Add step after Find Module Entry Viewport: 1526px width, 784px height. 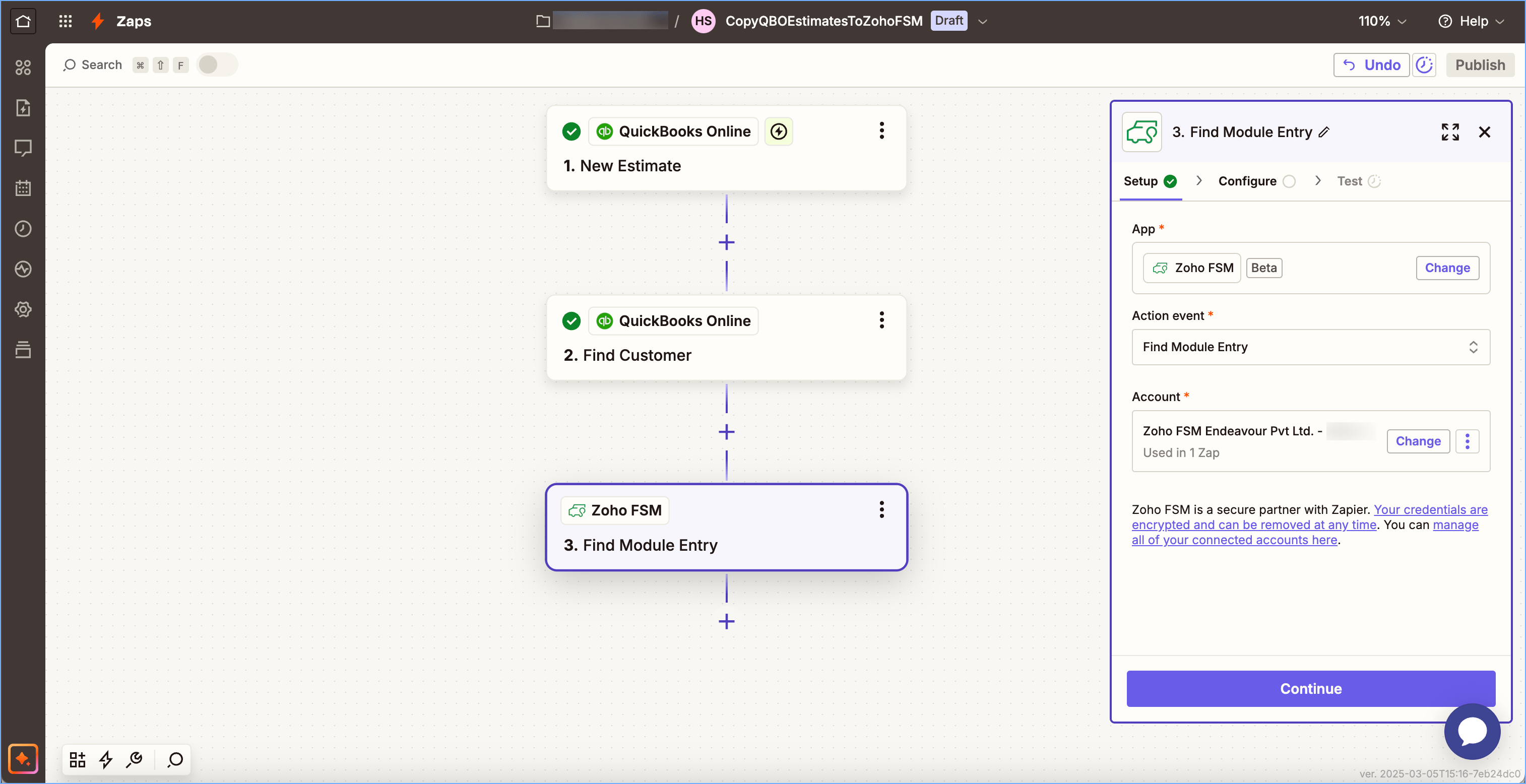pyautogui.click(x=726, y=622)
